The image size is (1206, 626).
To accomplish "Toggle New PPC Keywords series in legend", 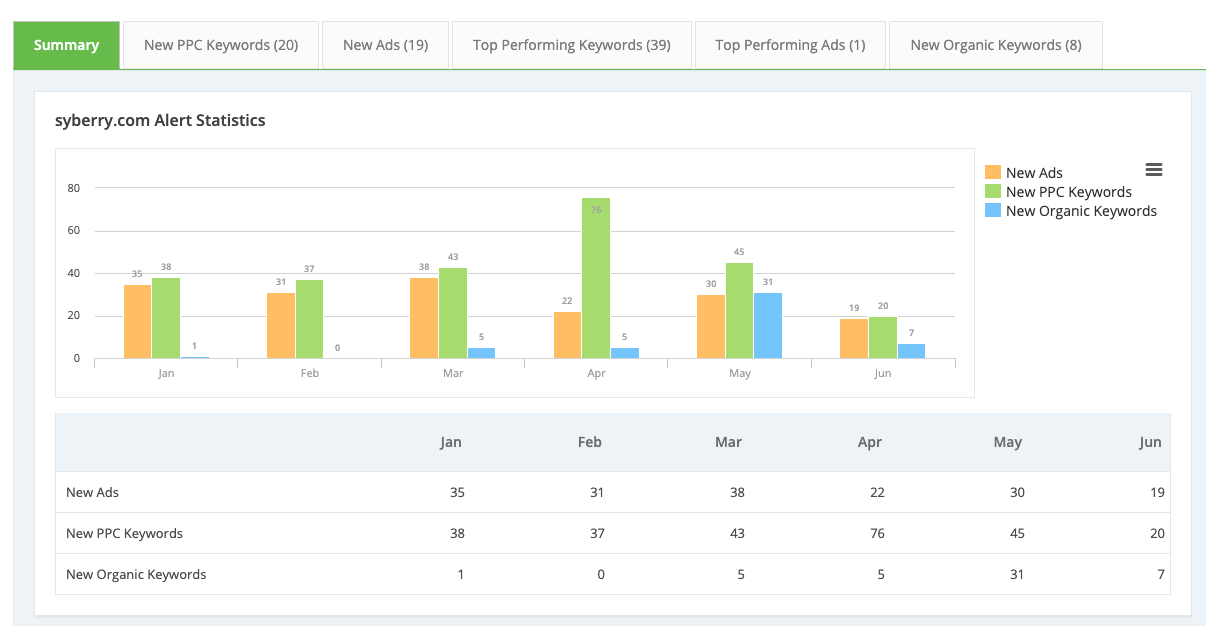I will pyautogui.click(x=1068, y=192).
